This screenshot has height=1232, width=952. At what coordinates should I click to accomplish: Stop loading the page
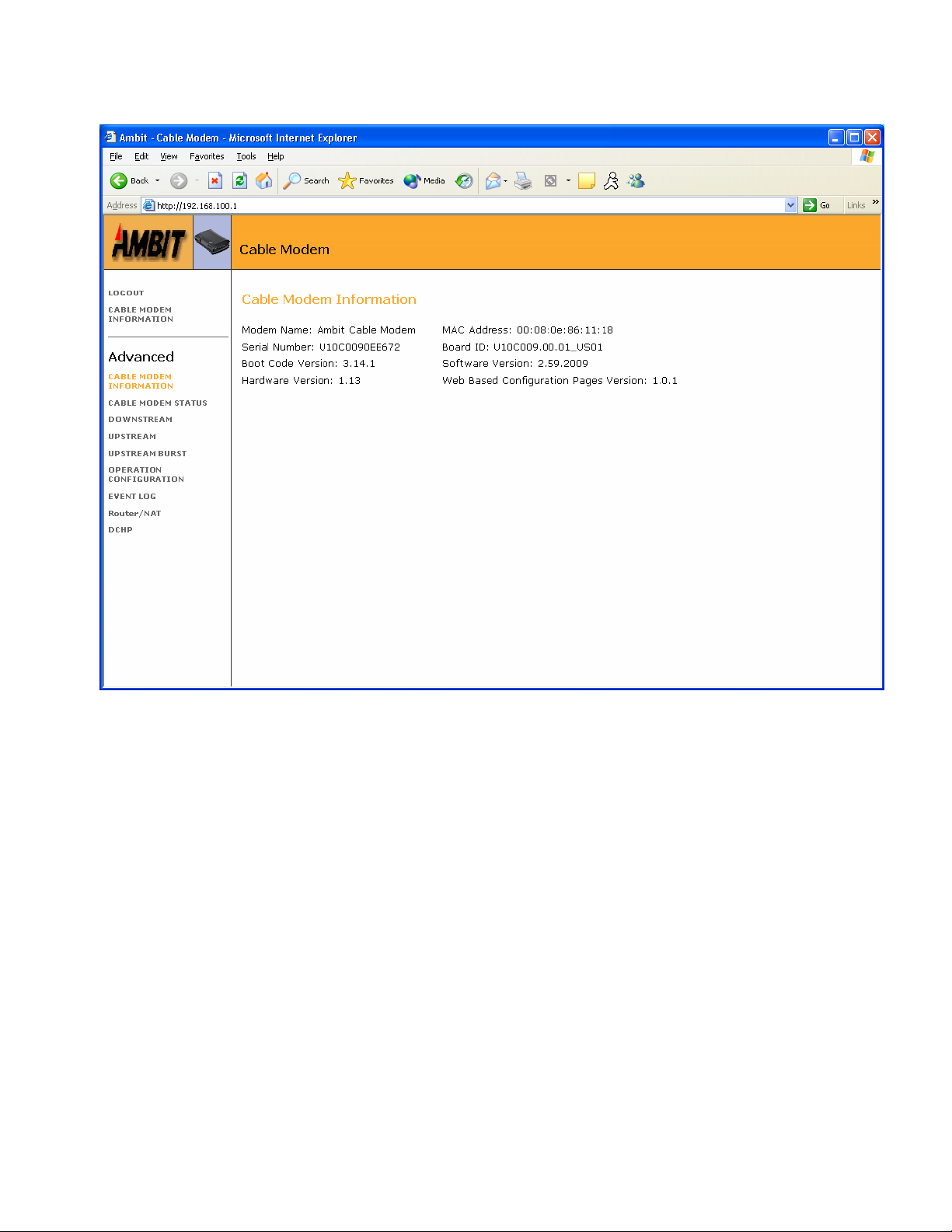[x=215, y=181]
